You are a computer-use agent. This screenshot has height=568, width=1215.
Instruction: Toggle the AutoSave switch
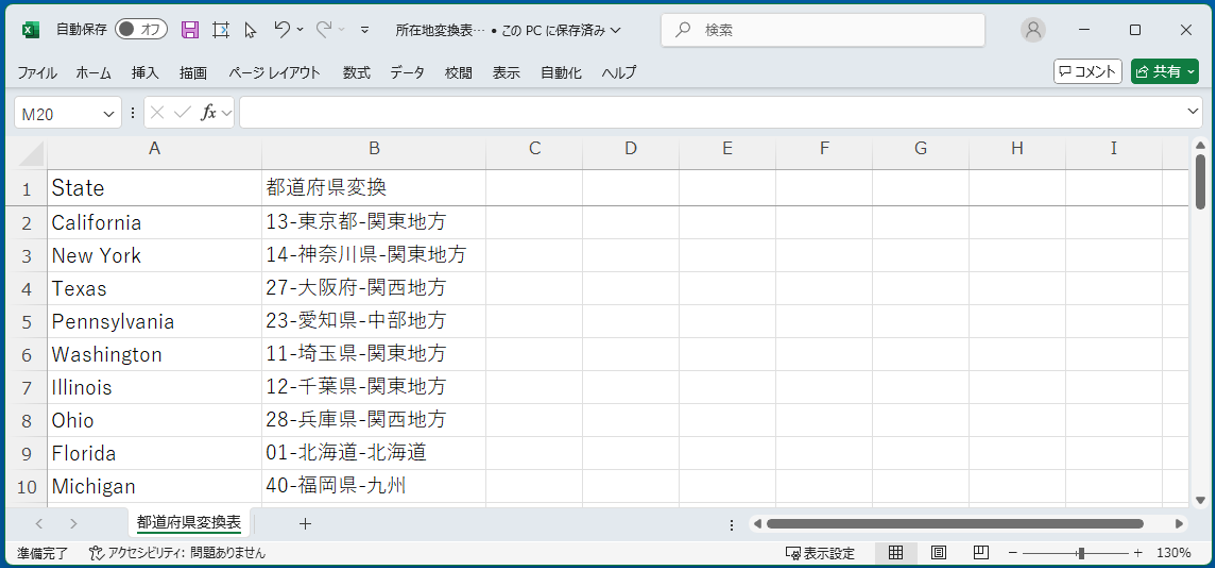tap(141, 30)
